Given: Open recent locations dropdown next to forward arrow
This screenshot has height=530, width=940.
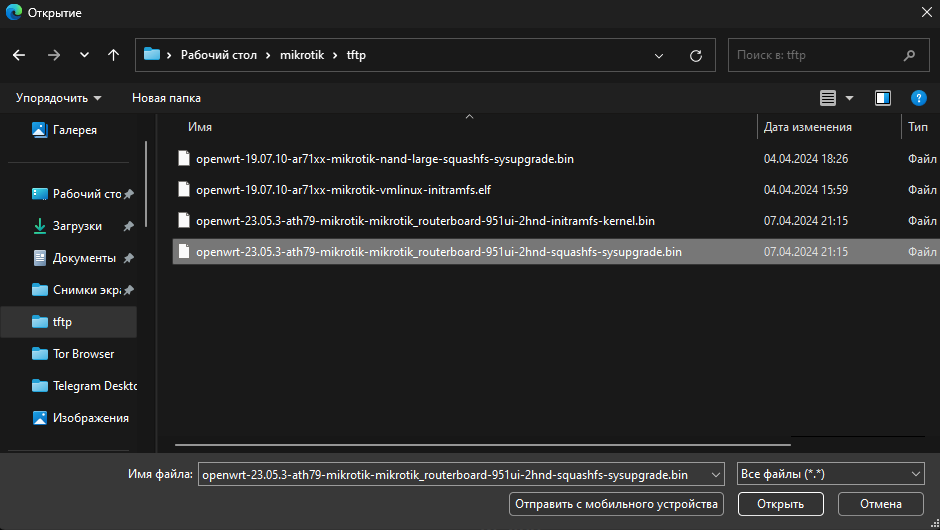Looking at the screenshot, I should click(84, 55).
